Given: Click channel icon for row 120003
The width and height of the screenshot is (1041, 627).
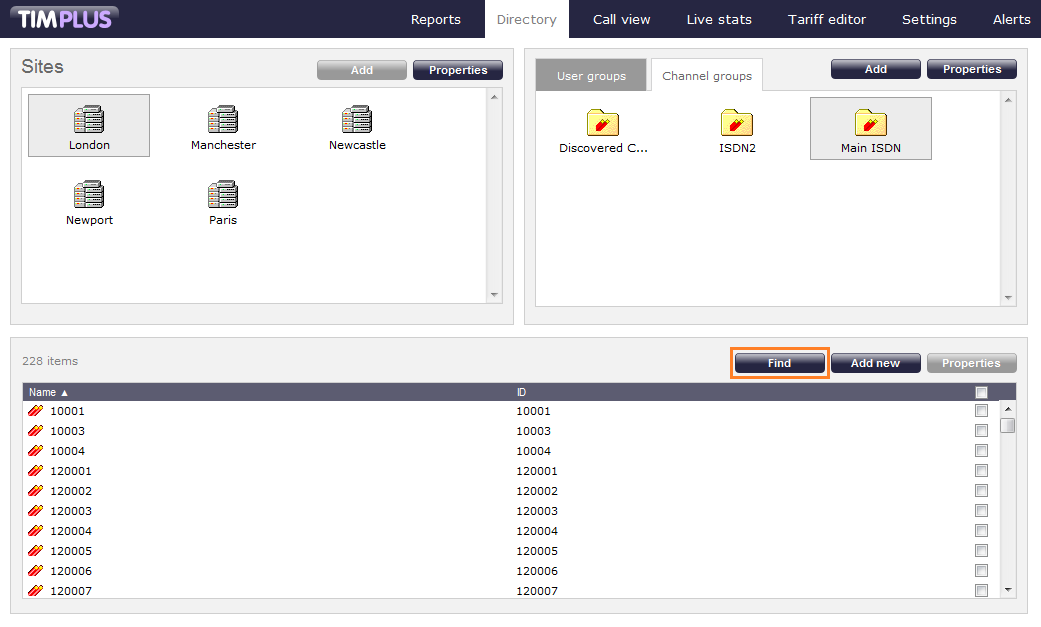Looking at the screenshot, I should pyautogui.click(x=36, y=511).
